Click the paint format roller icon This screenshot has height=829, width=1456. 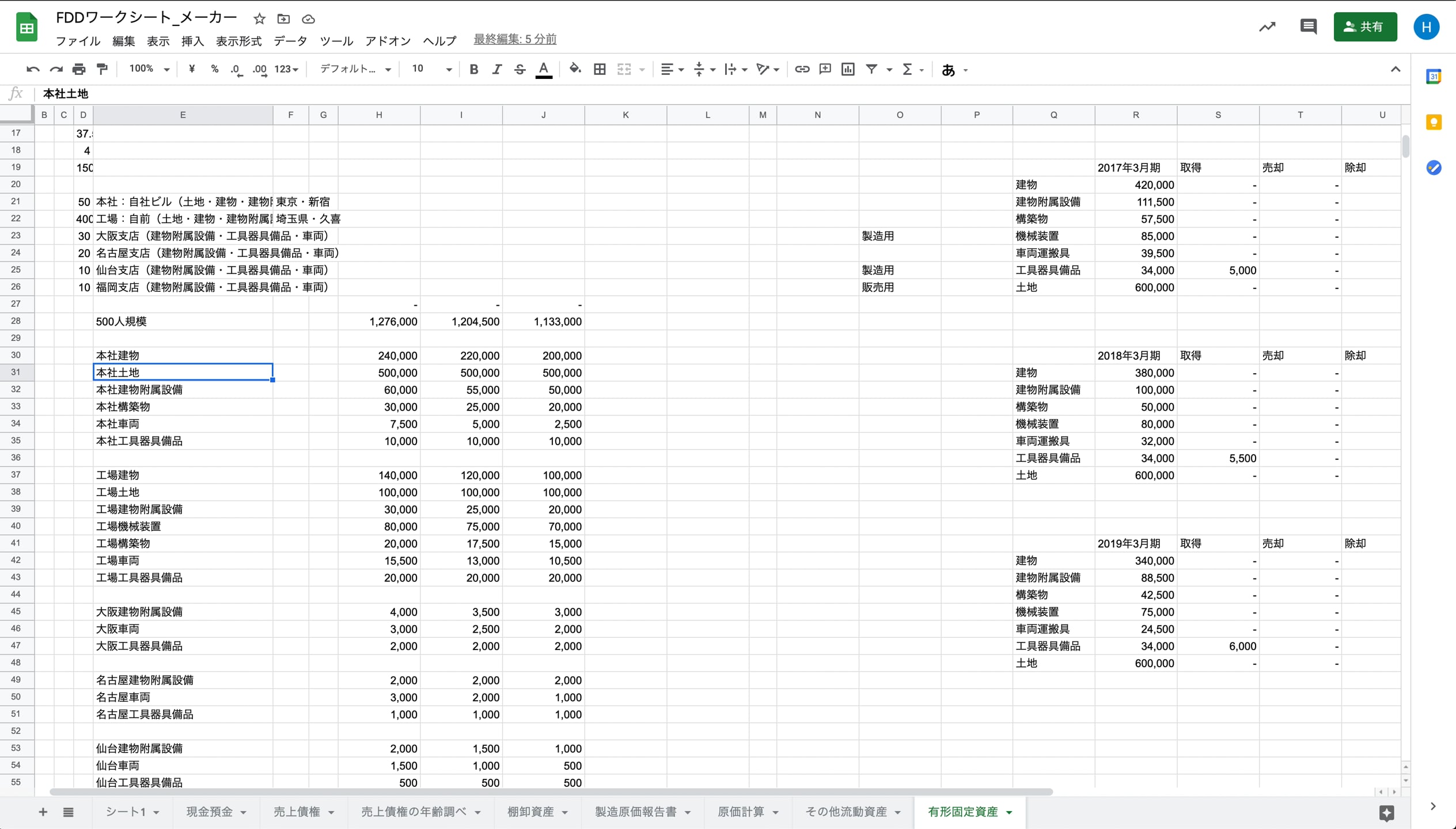102,70
